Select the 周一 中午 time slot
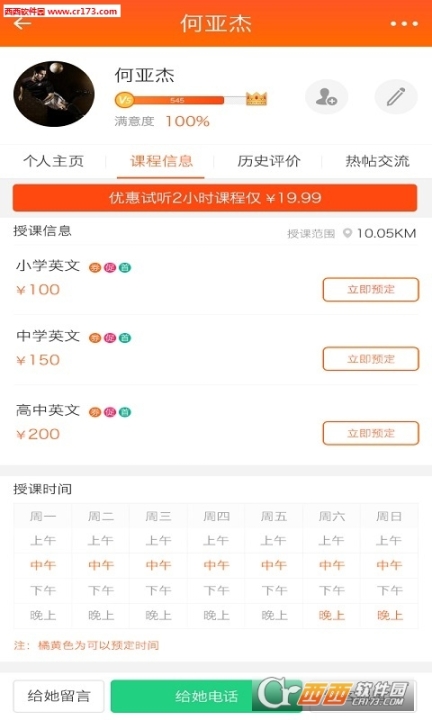 pos(43,565)
